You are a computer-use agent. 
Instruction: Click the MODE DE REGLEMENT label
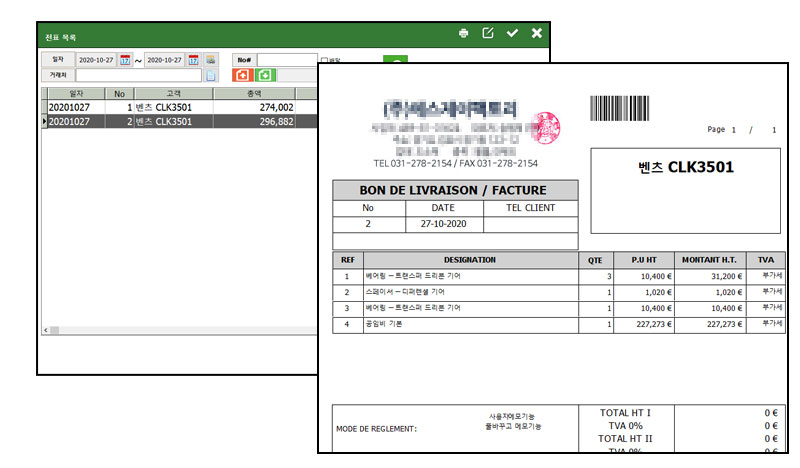coord(377,429)
